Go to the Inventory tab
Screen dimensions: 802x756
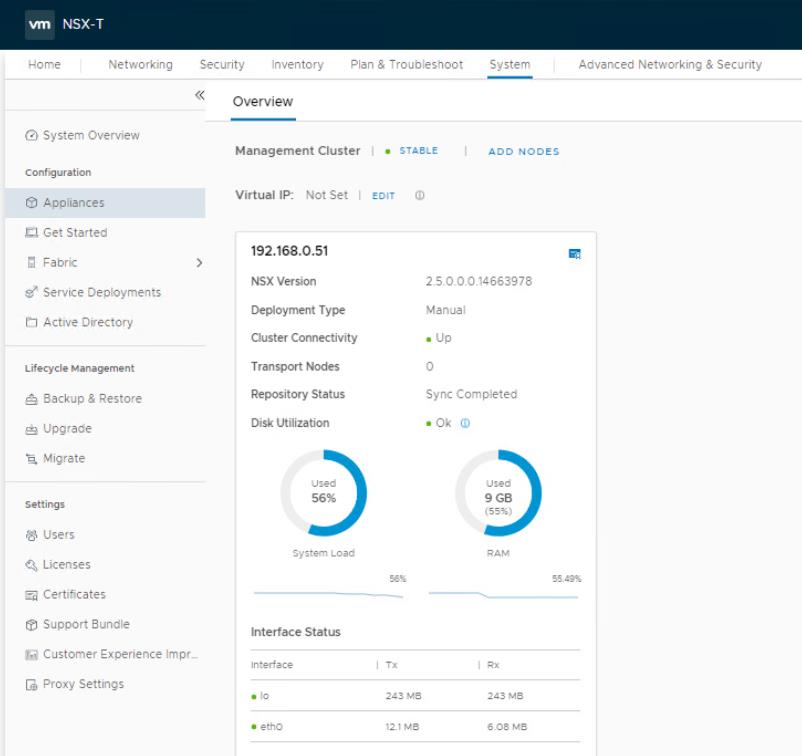(x=297, y=64)
